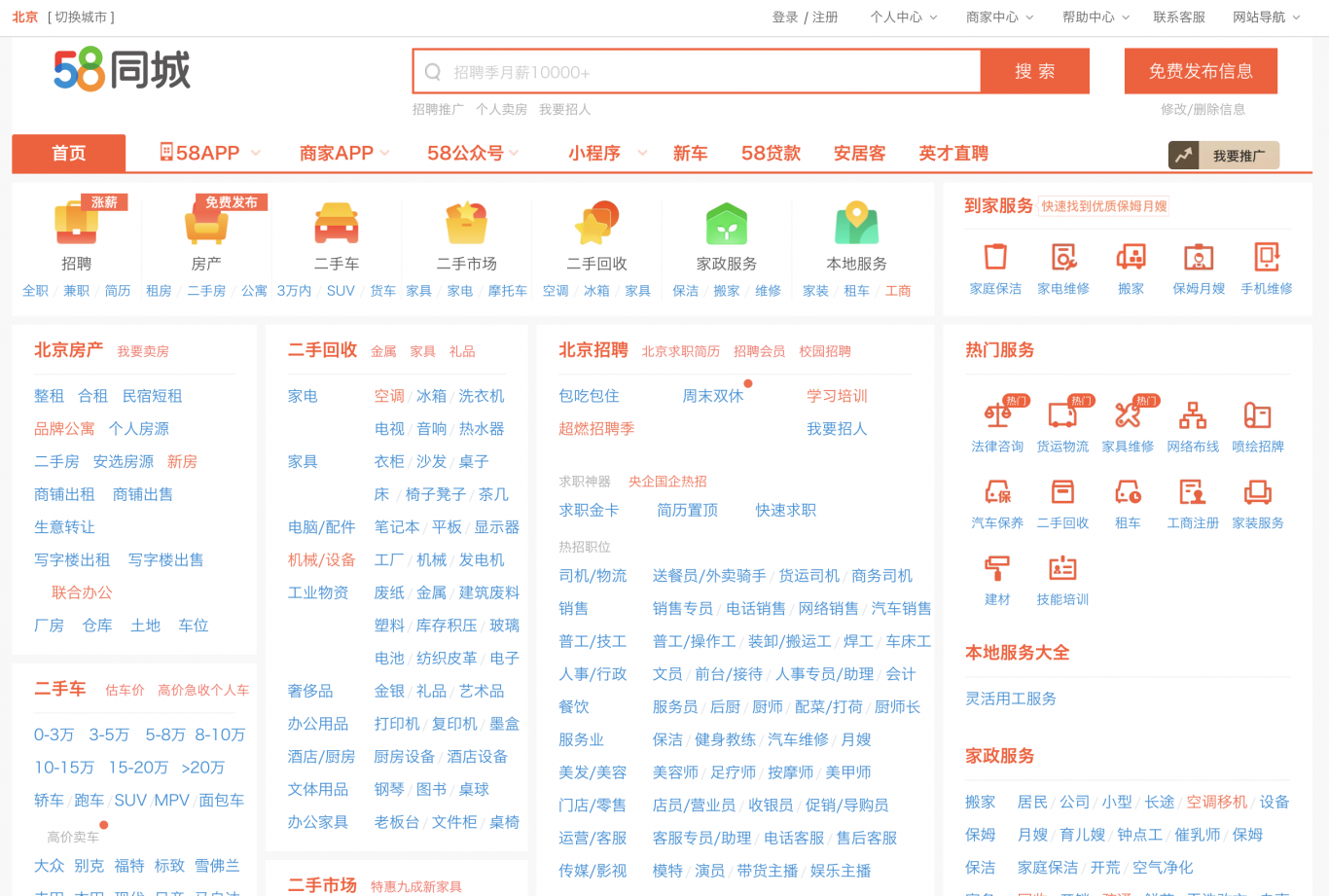Viewport: 1329px width, 896px height.
Task: Click 切换城市 to change city
Action: [x=81, y=18]
